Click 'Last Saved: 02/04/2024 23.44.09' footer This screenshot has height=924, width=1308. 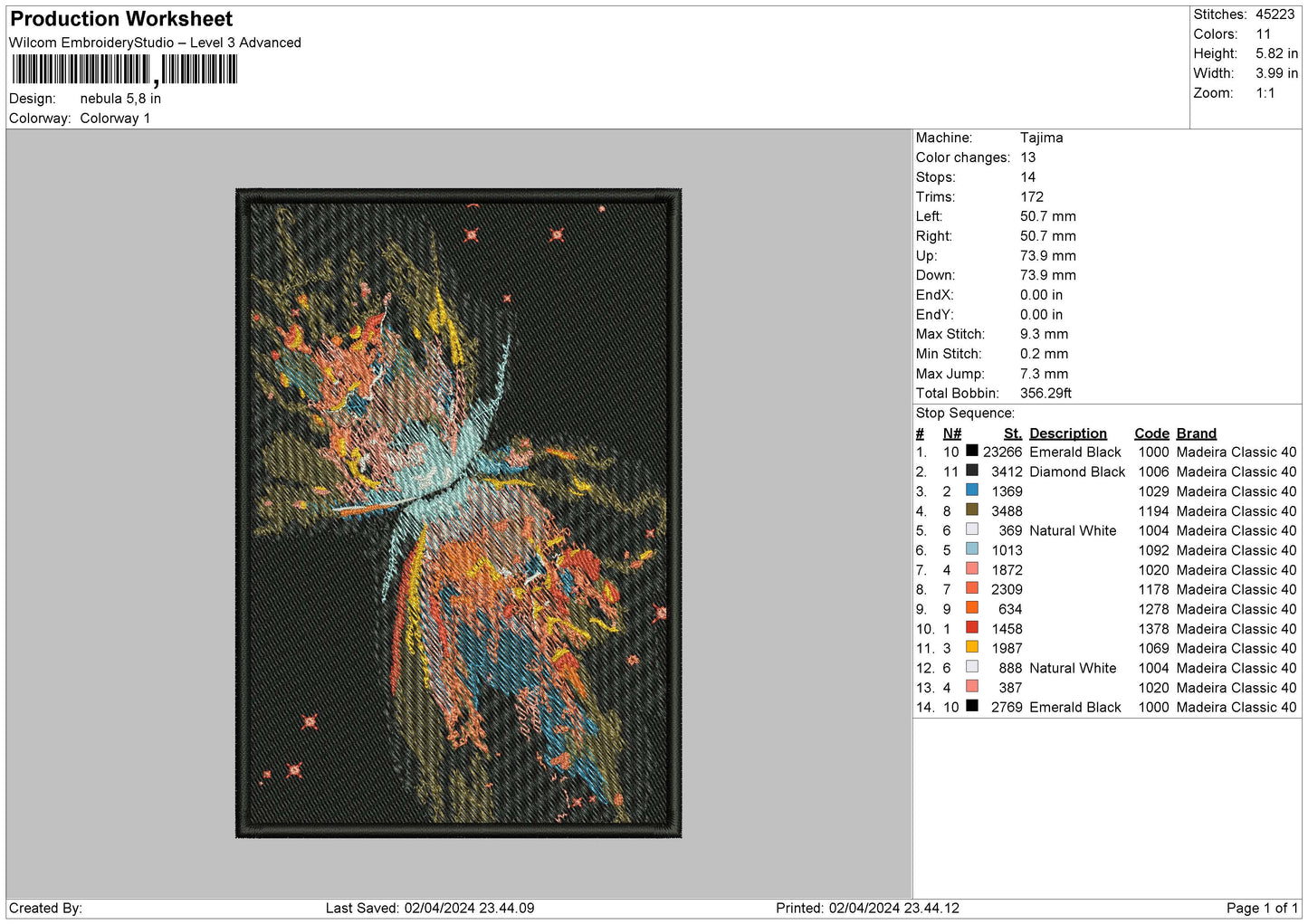(x=430, y=908)
